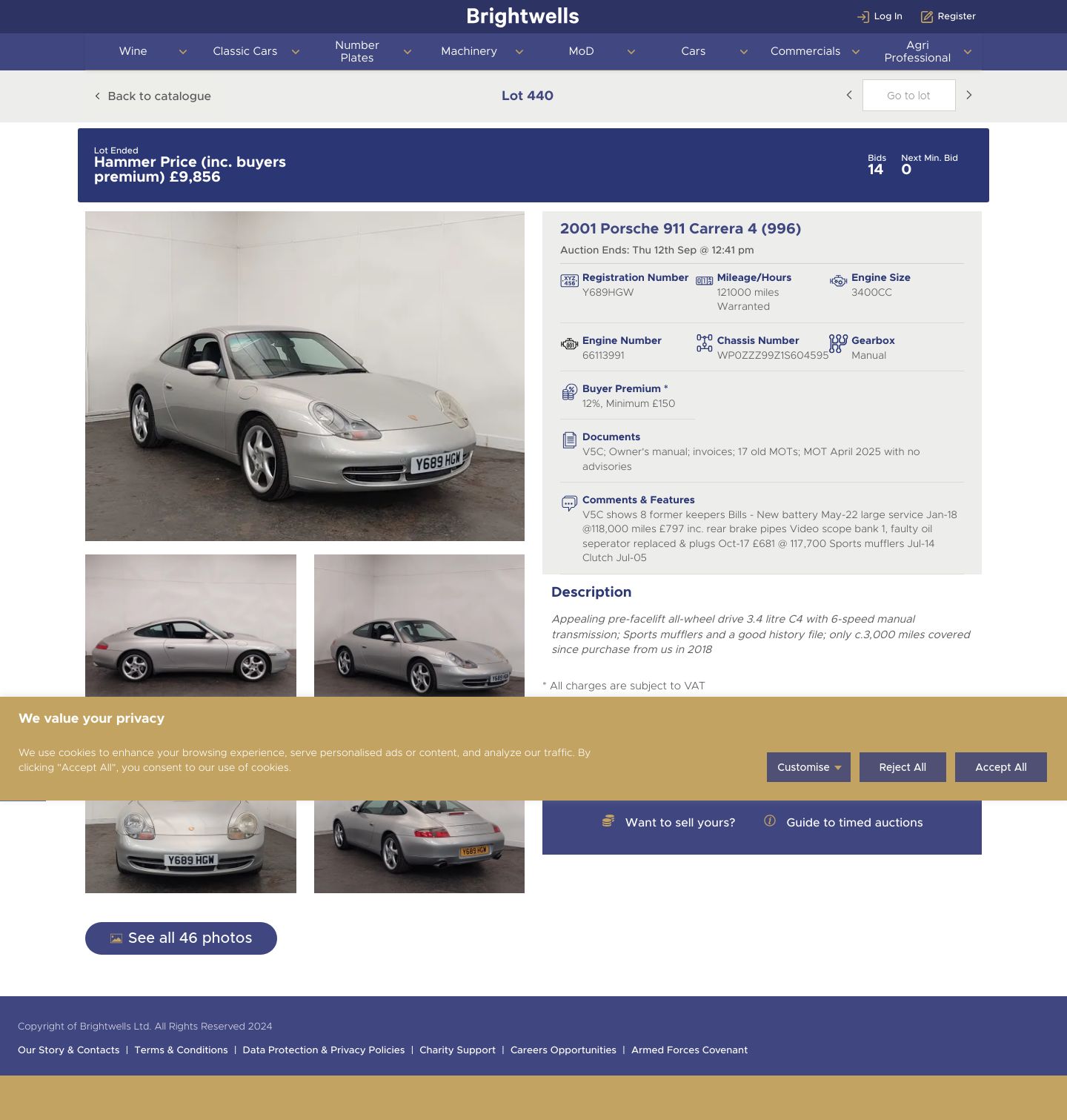This screenshot has height=1120, width=1067.
Task: Click the photo icon in See all photos button
Action: [x=116, y=938]
